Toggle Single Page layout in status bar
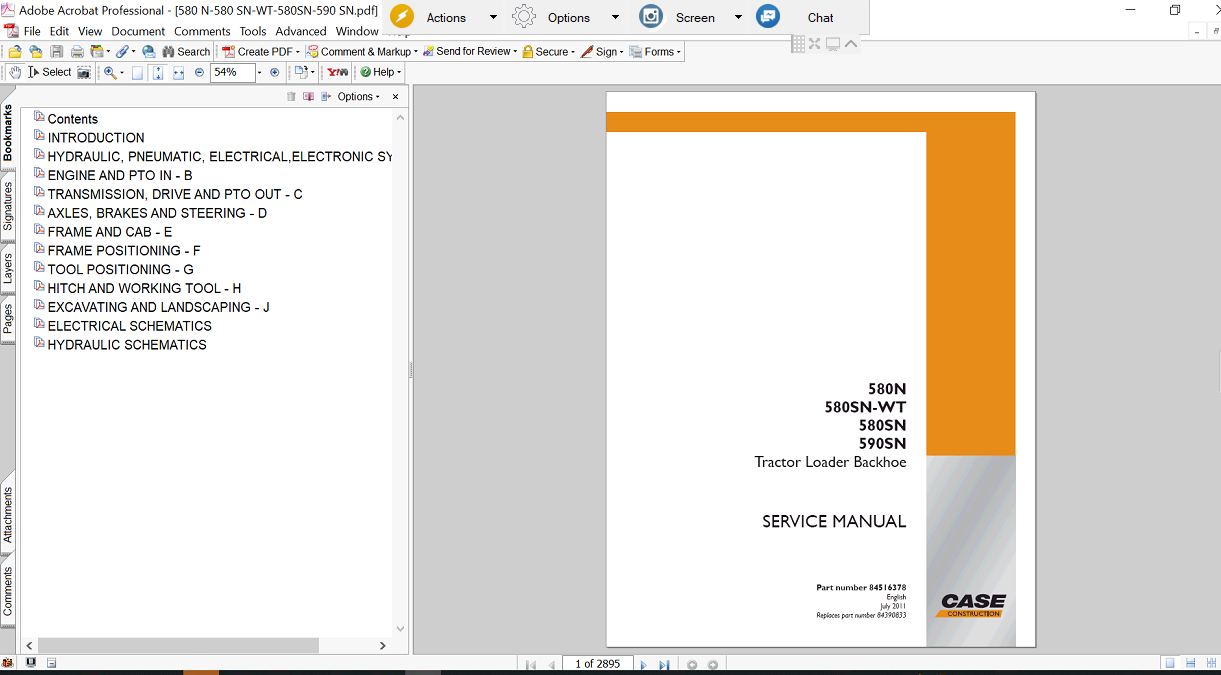Image resolution: width=1221 pixels, height=675 pixels. click(1169, 663)
